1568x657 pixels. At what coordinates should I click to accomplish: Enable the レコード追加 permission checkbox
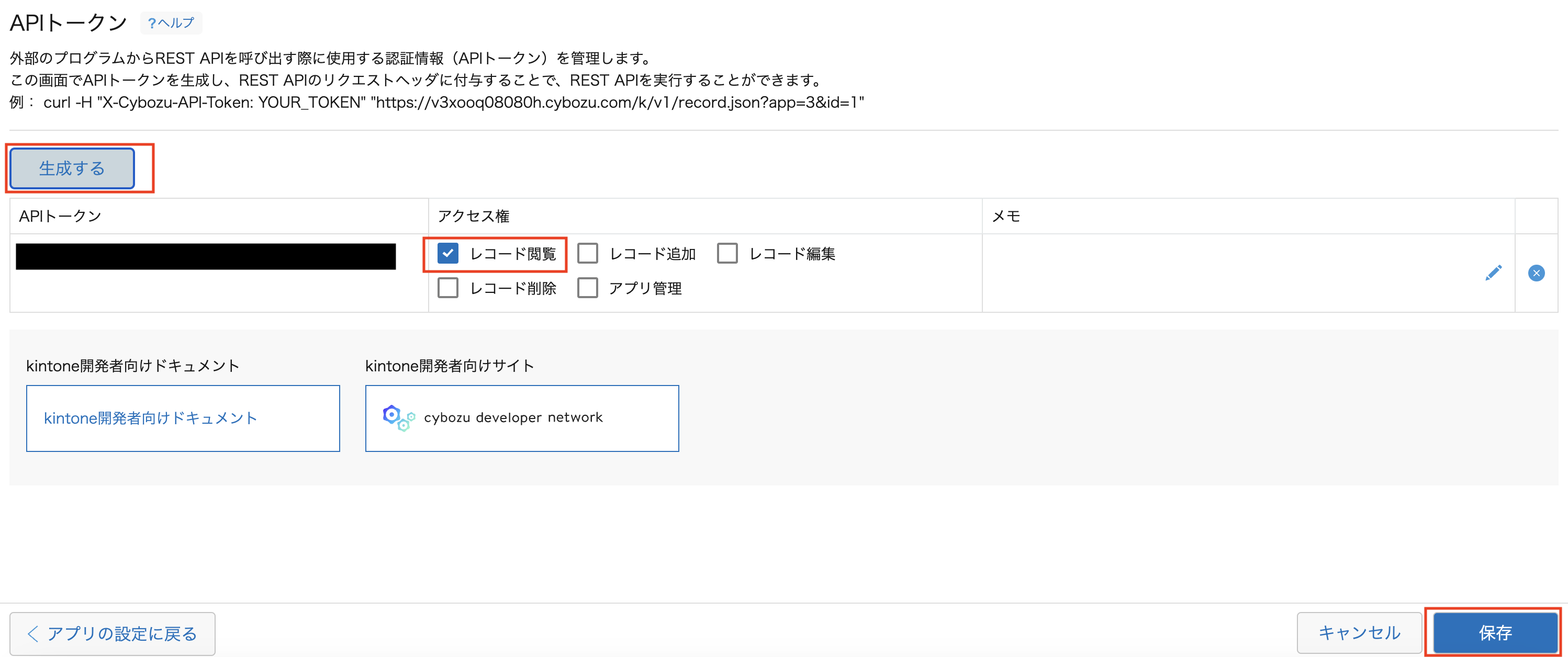(x=587, y=253)
